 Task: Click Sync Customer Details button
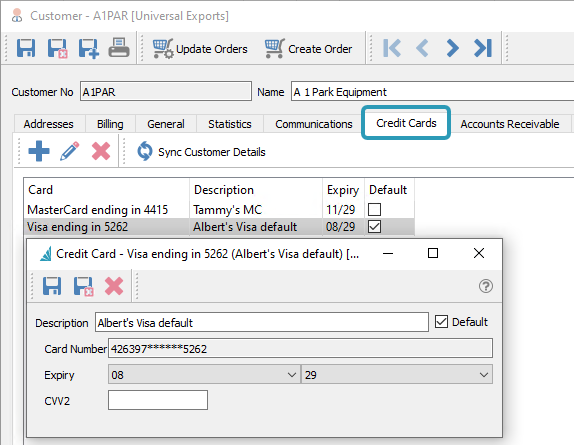coord(201,152)
